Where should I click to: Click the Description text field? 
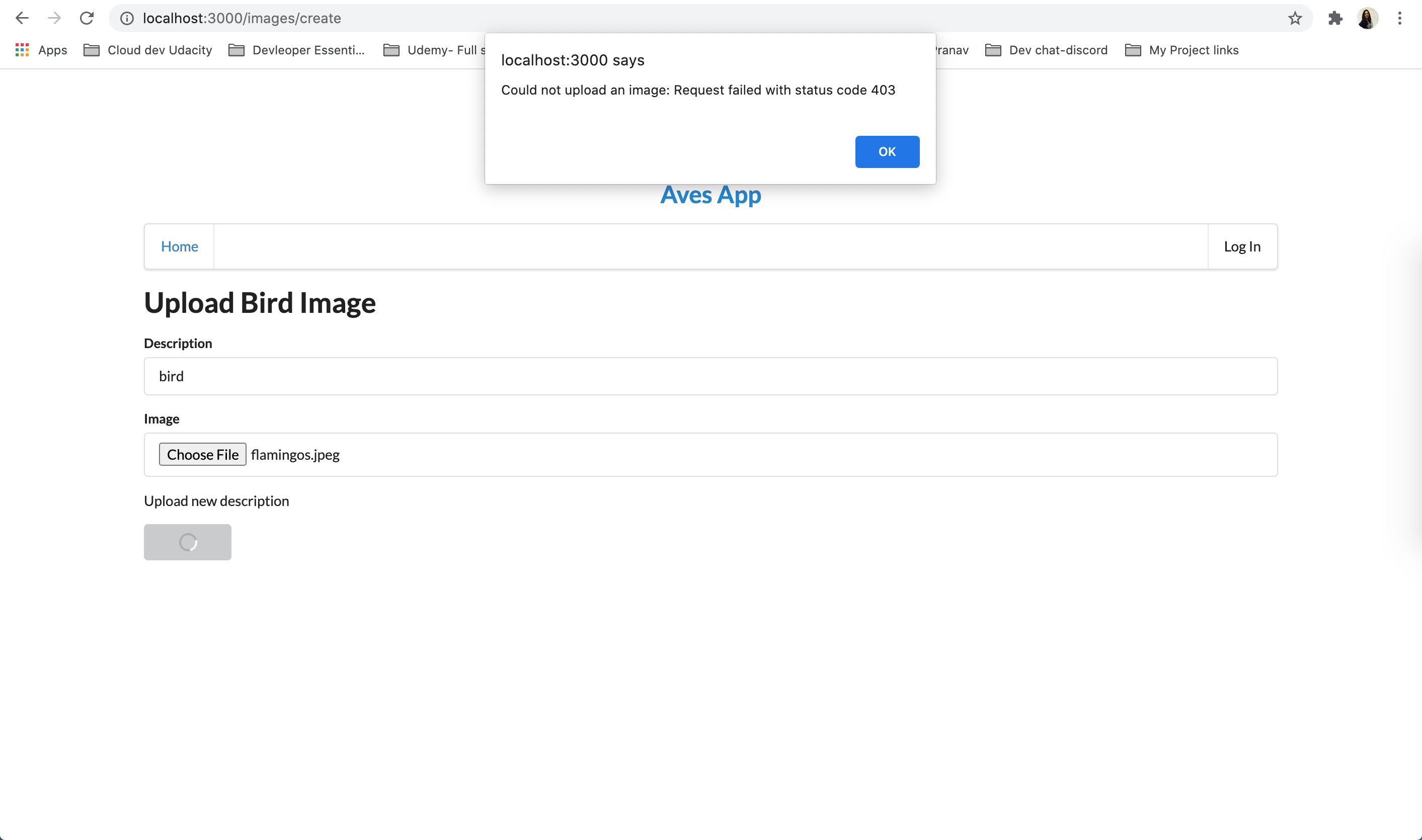tap(710, 376)
